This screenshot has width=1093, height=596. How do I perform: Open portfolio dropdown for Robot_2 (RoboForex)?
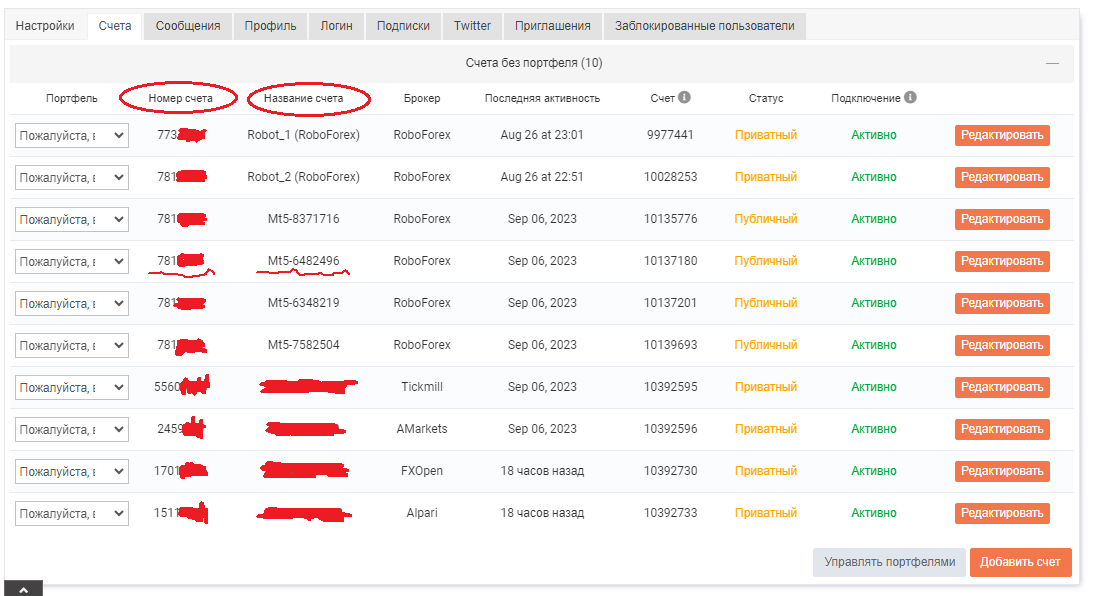point(72,177)
